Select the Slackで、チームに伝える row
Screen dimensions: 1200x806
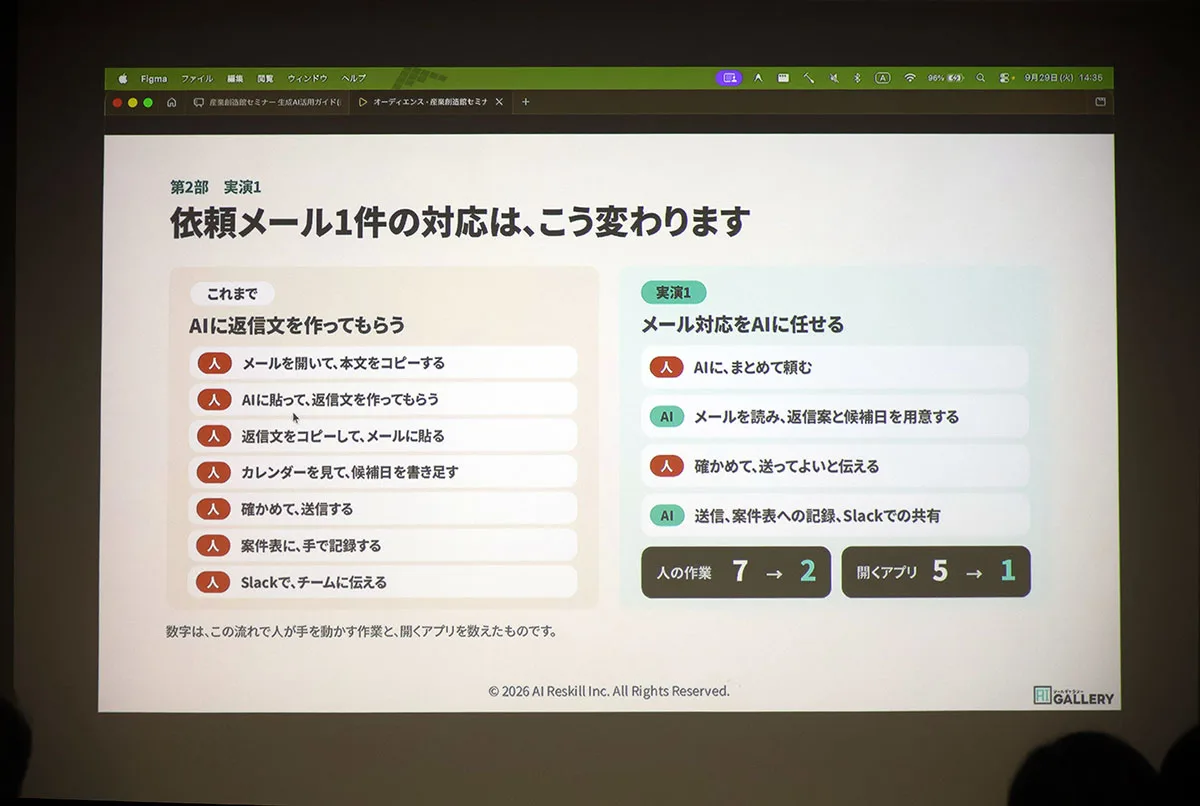coord(383,581)
